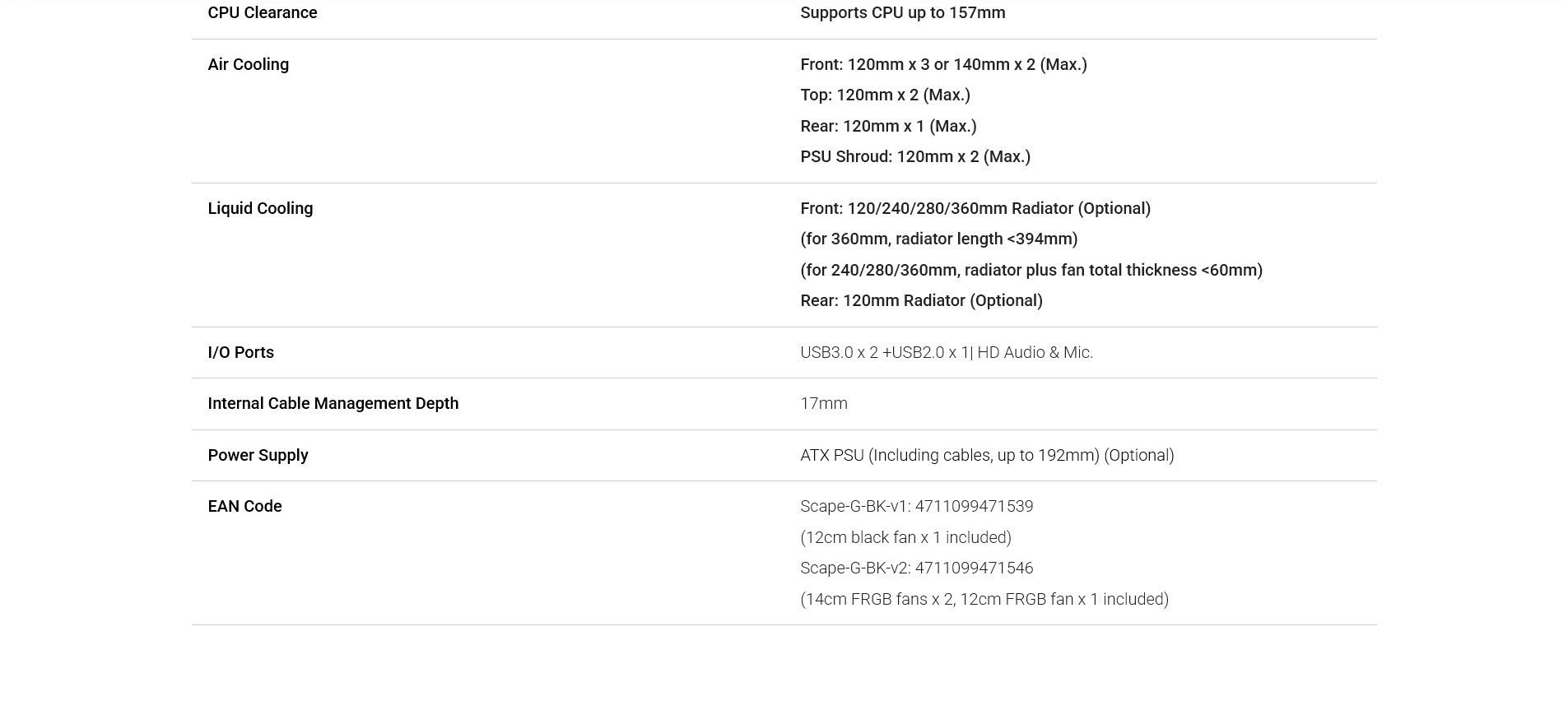Viewport: 1568px width, 710px height.
Task: Select the Air Cooling row heading
Action: pos(248,64)
